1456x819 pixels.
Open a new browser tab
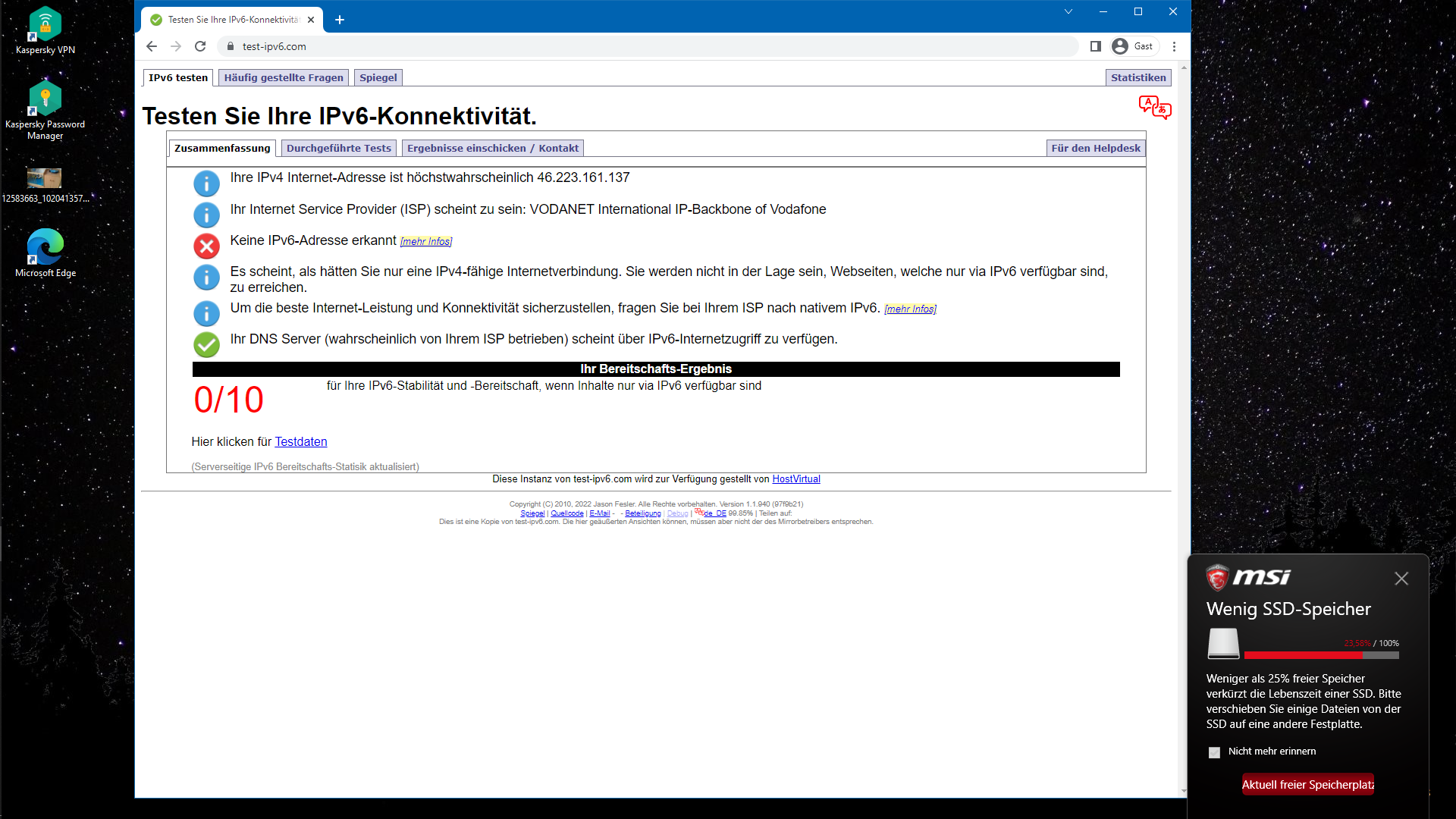[340, 20]
